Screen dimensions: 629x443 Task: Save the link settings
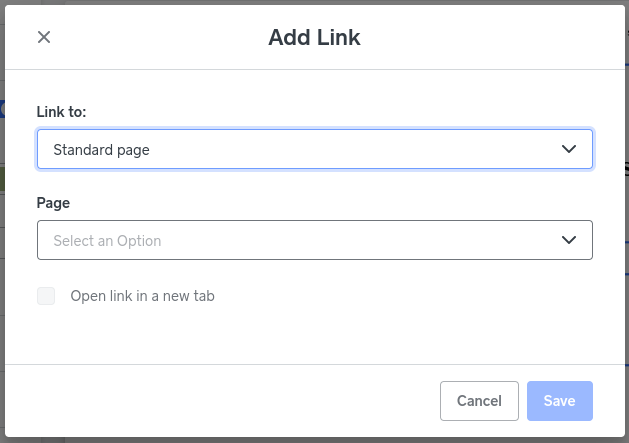coord(559,401)
